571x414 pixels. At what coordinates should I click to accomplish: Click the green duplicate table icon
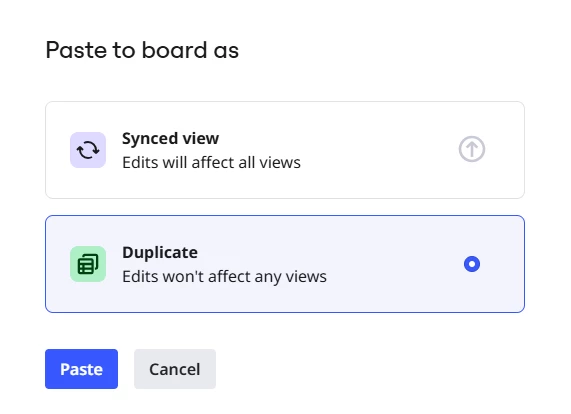88,264
